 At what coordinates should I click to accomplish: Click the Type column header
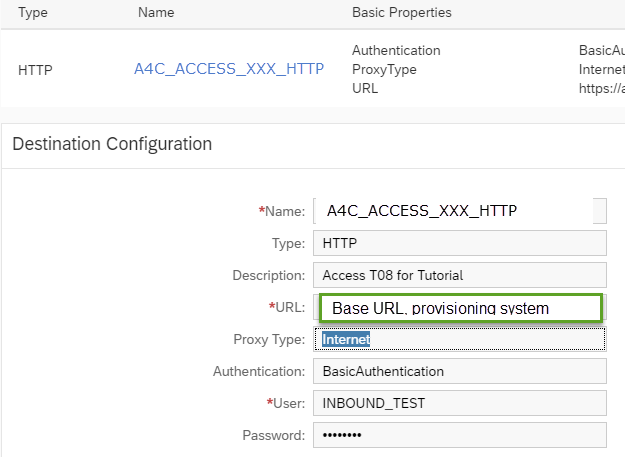[x=34, y=13]
